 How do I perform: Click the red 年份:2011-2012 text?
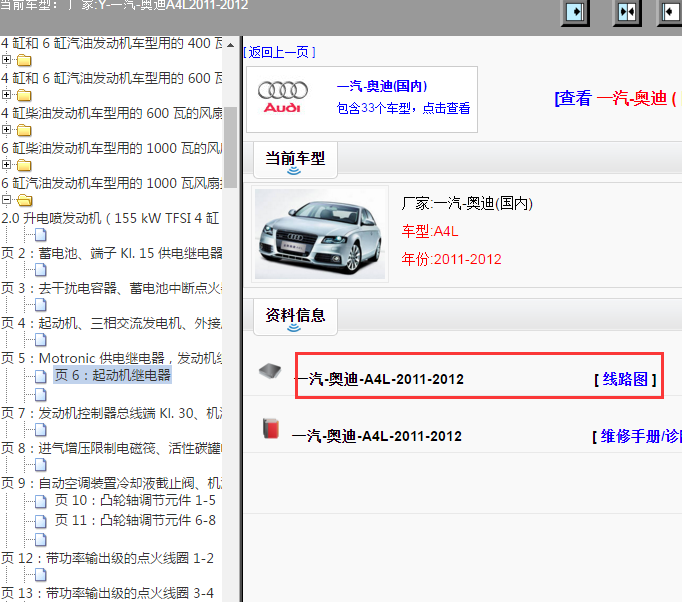click(x=451, y=259)
